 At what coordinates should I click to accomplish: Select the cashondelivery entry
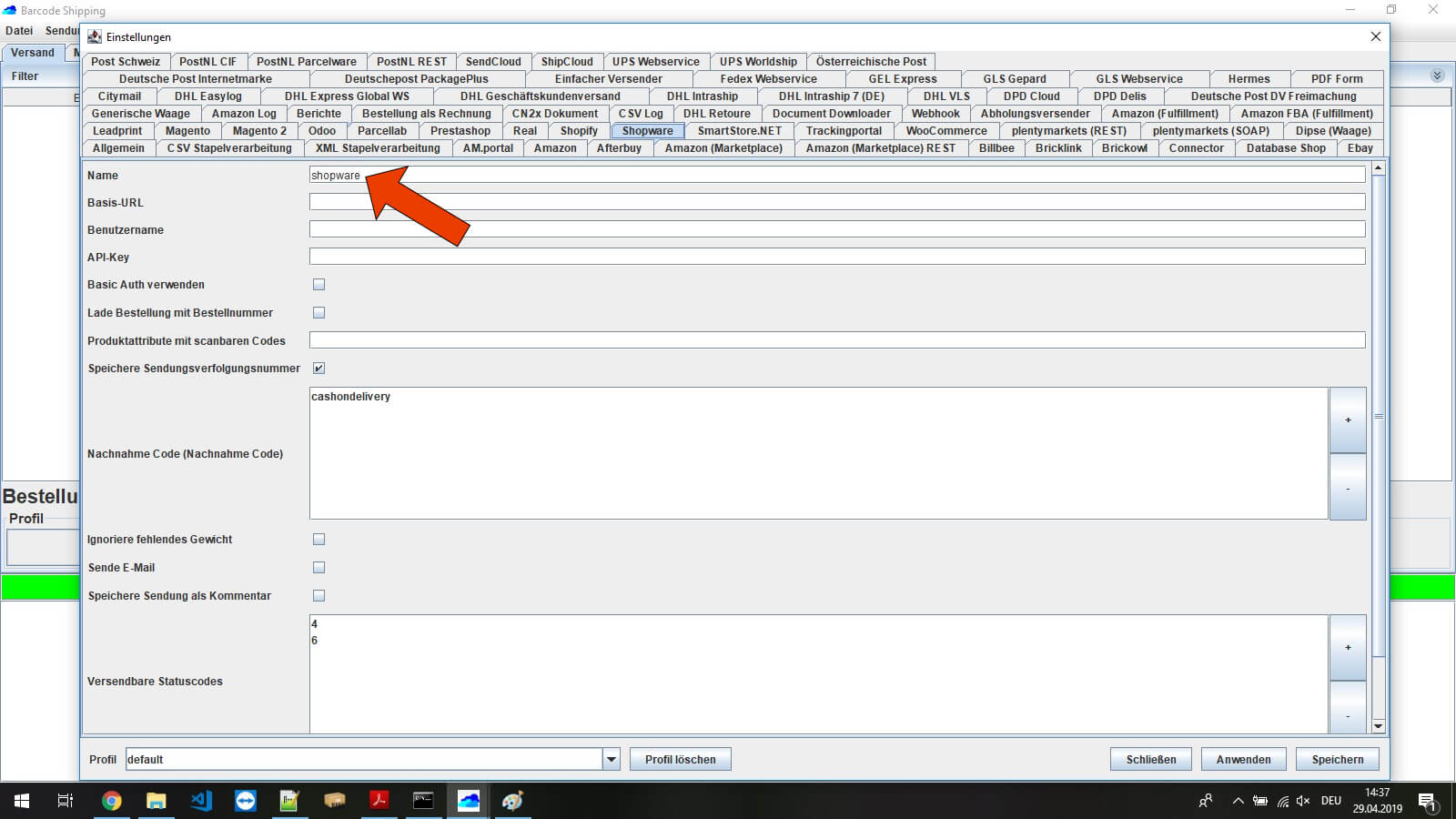pos(351,397)
